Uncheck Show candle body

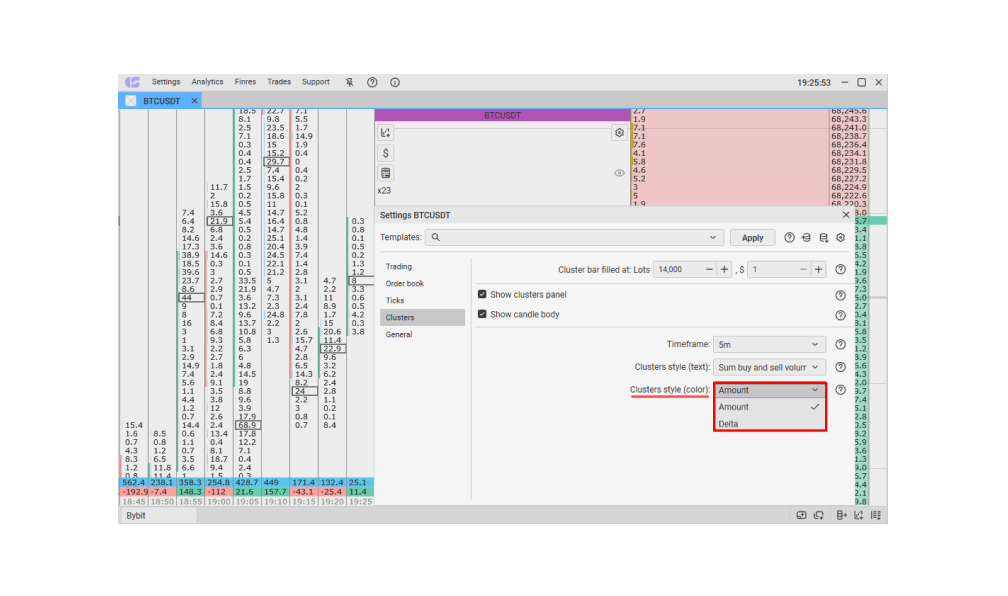click(482, 314)
